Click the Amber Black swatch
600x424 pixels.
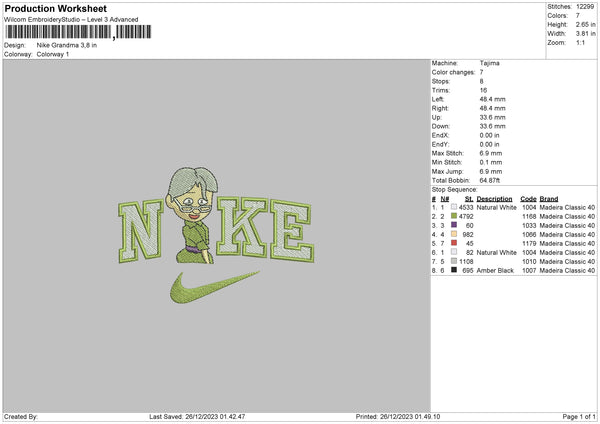tap(454, 270)
